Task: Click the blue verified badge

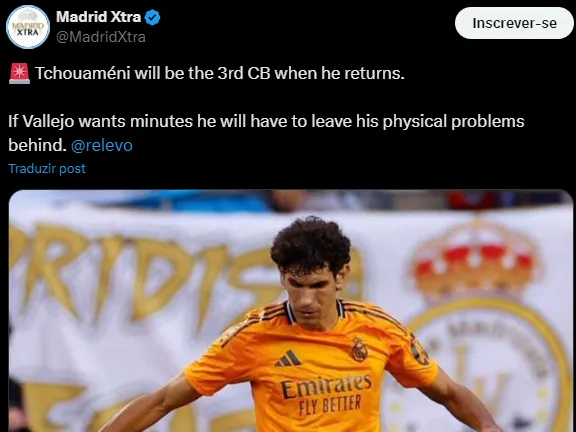Action: coord(152,17)
